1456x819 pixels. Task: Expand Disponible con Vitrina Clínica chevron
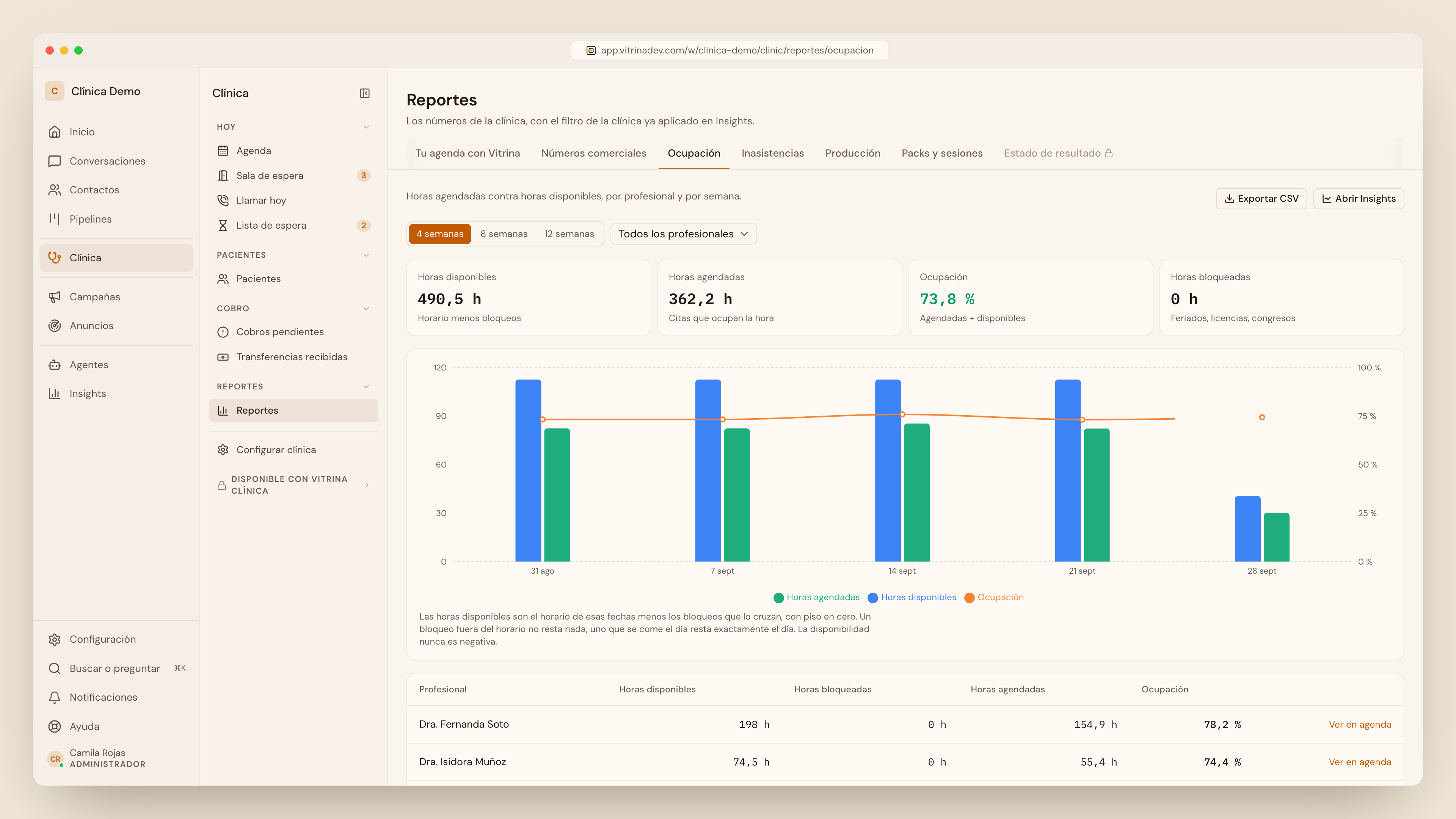click(x=367, y=485)
